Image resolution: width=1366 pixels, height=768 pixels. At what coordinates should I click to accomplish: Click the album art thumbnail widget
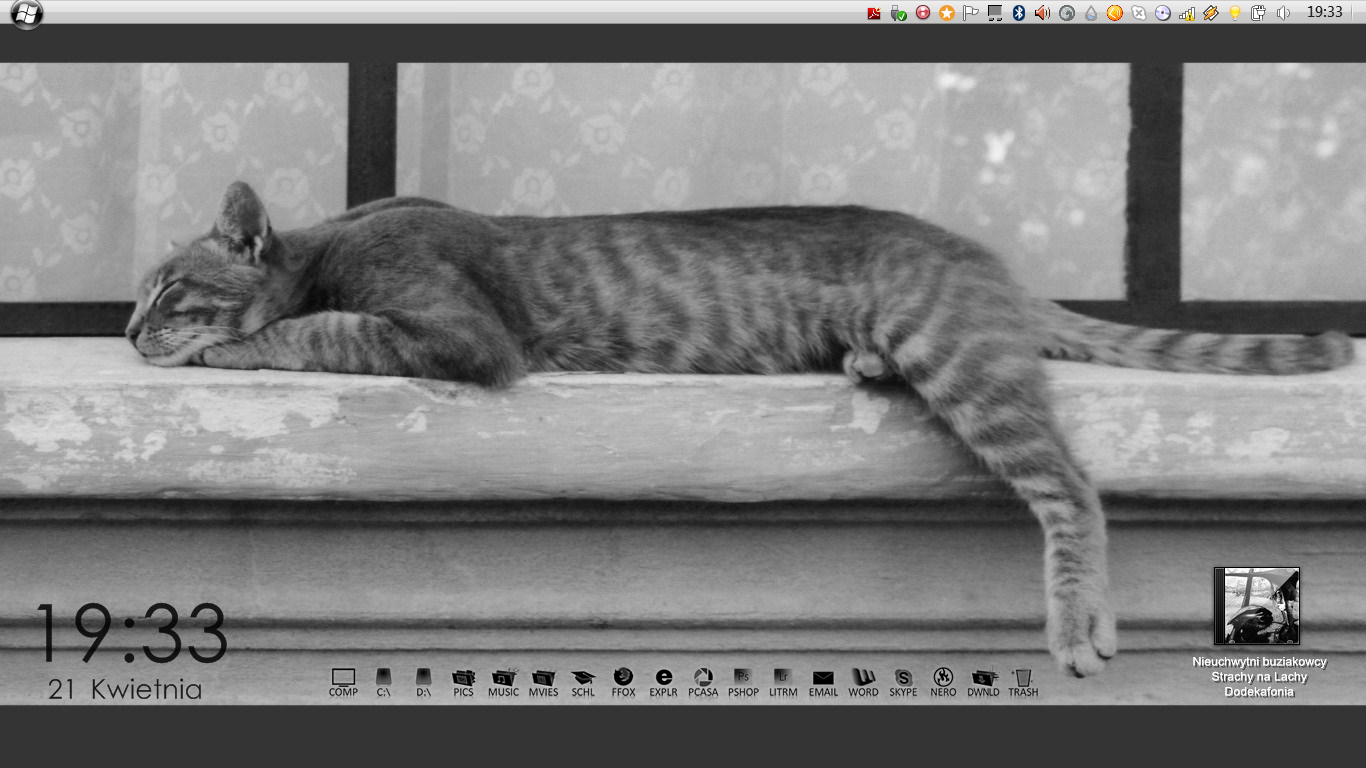[1256, 606]
